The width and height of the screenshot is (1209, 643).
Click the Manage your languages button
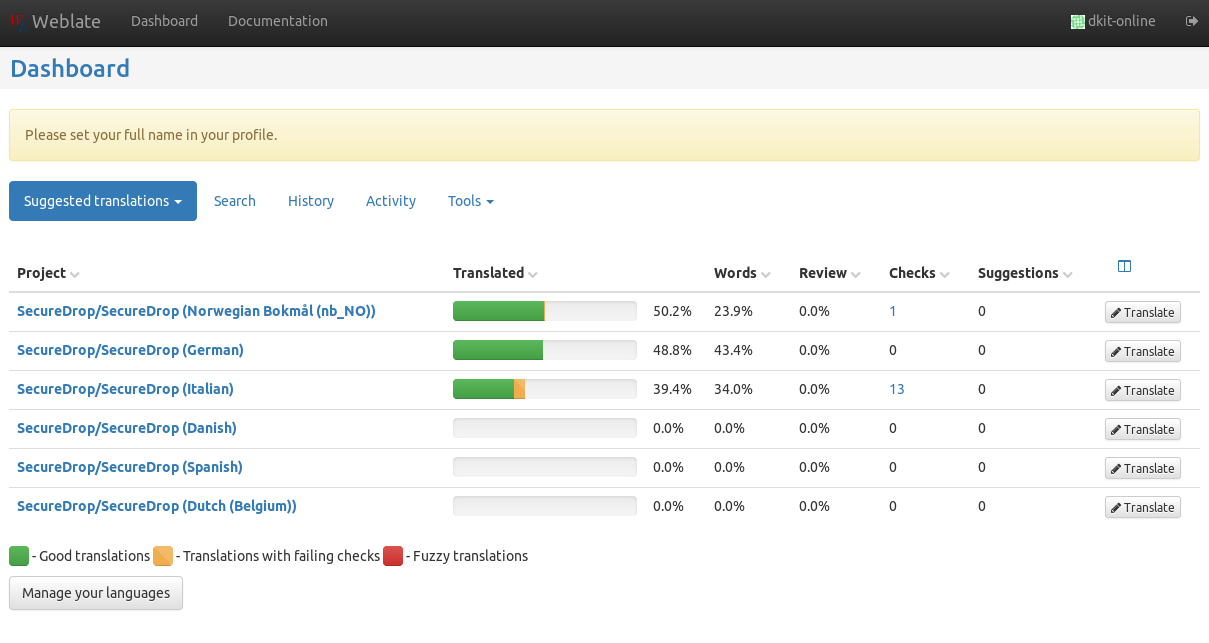pyautogui.click(x=96, y=593)
